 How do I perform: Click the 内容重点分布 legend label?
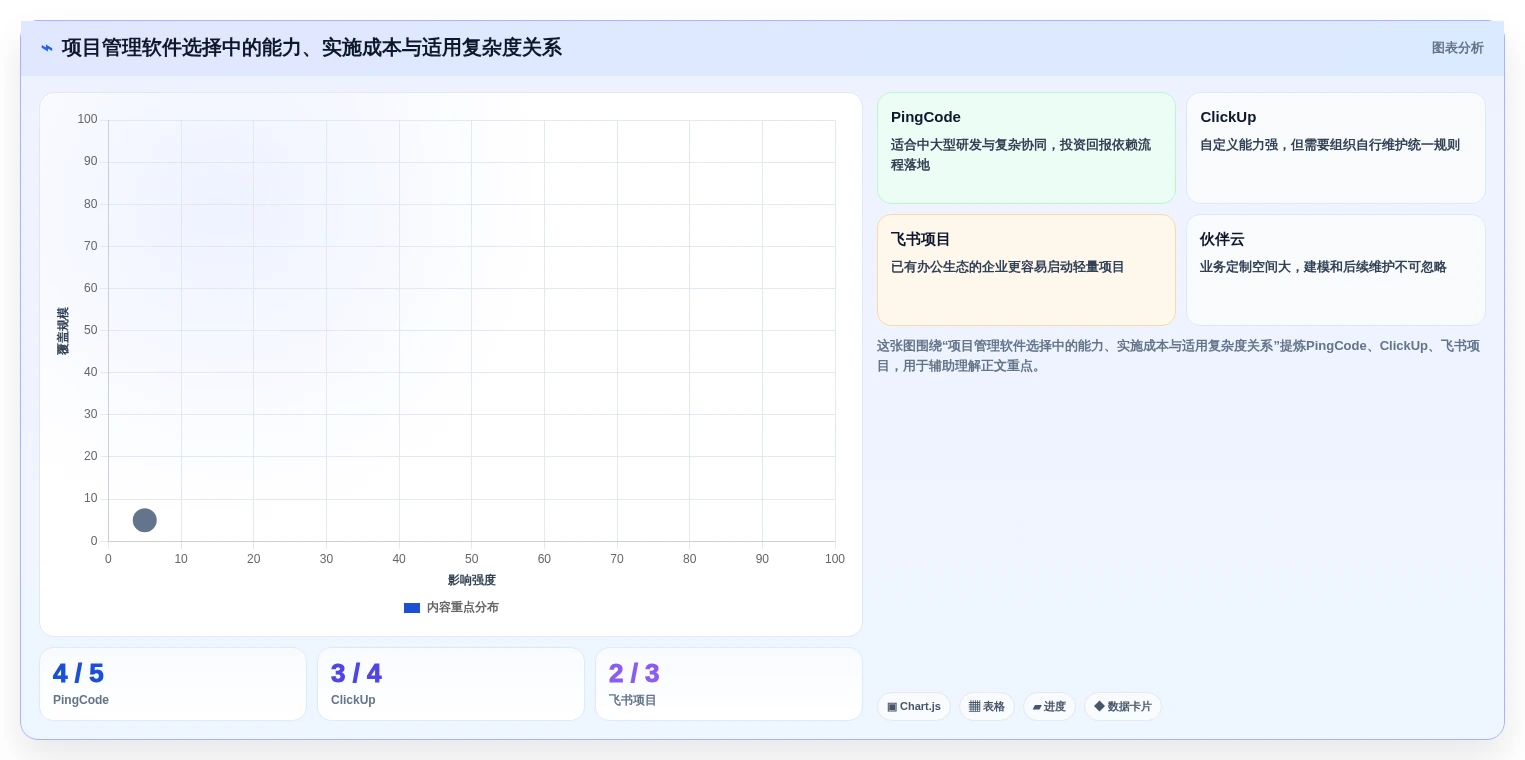pos(462,608)
